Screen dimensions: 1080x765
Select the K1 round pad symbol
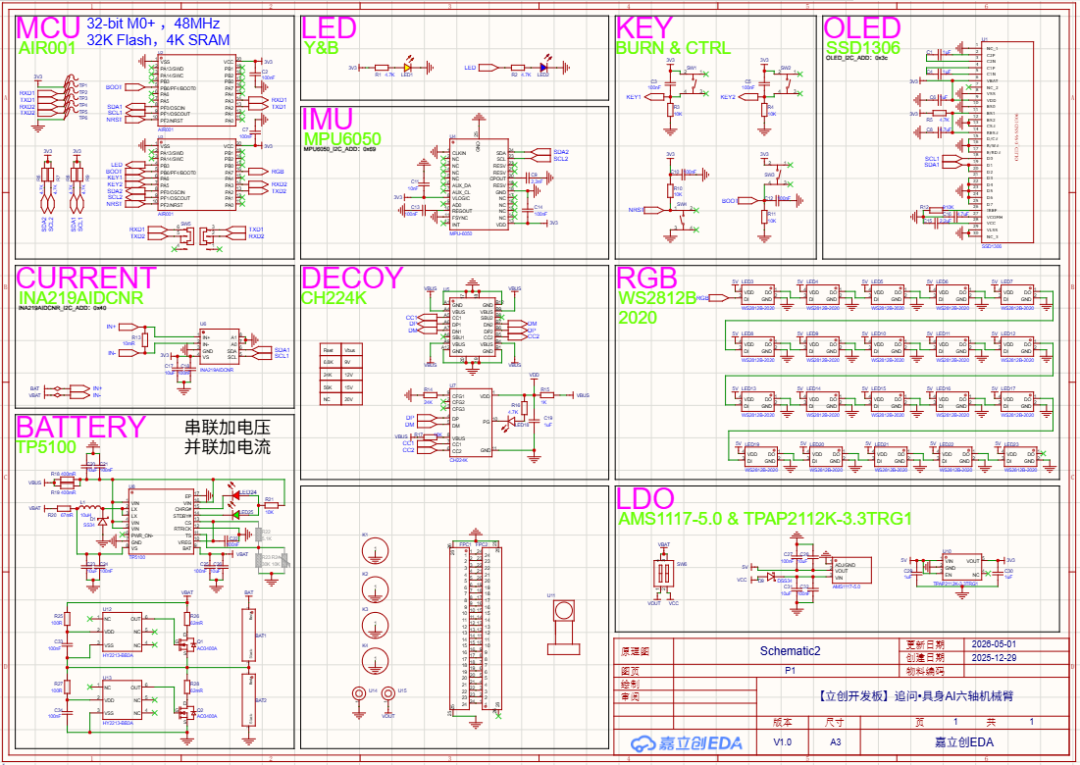(x=375, y=551)
